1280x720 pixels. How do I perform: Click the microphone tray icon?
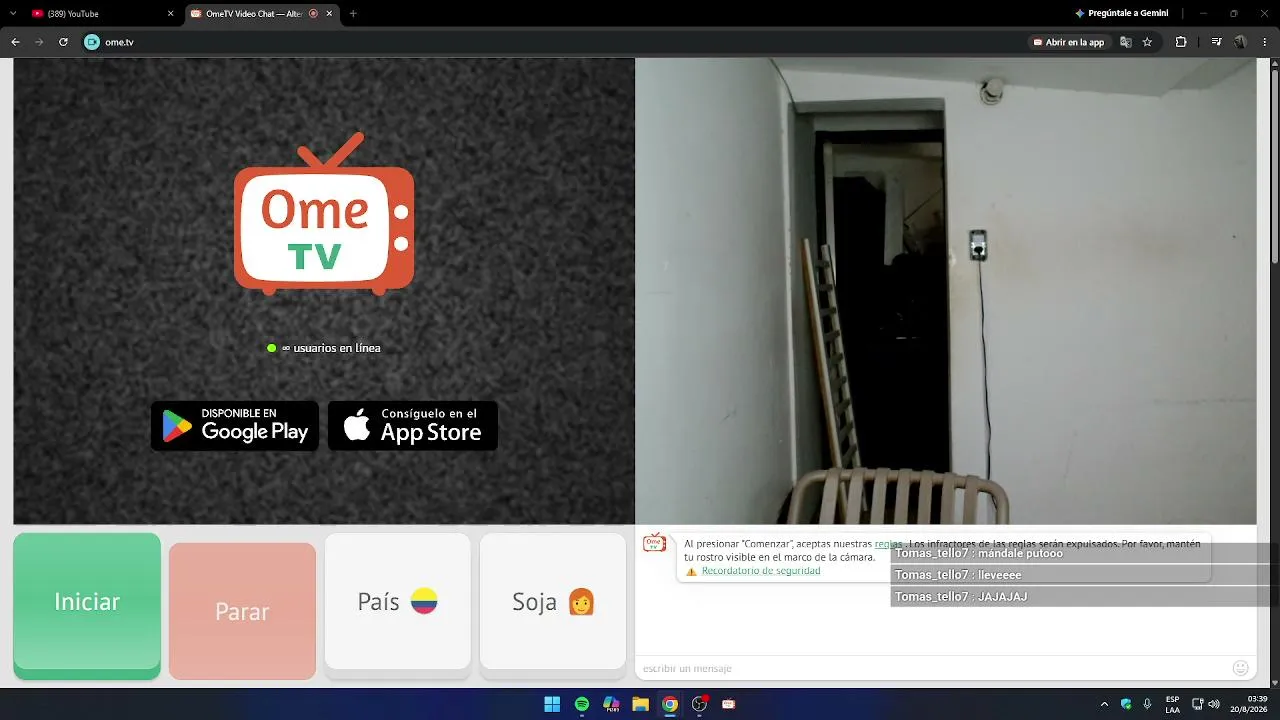pos(1147,704)
